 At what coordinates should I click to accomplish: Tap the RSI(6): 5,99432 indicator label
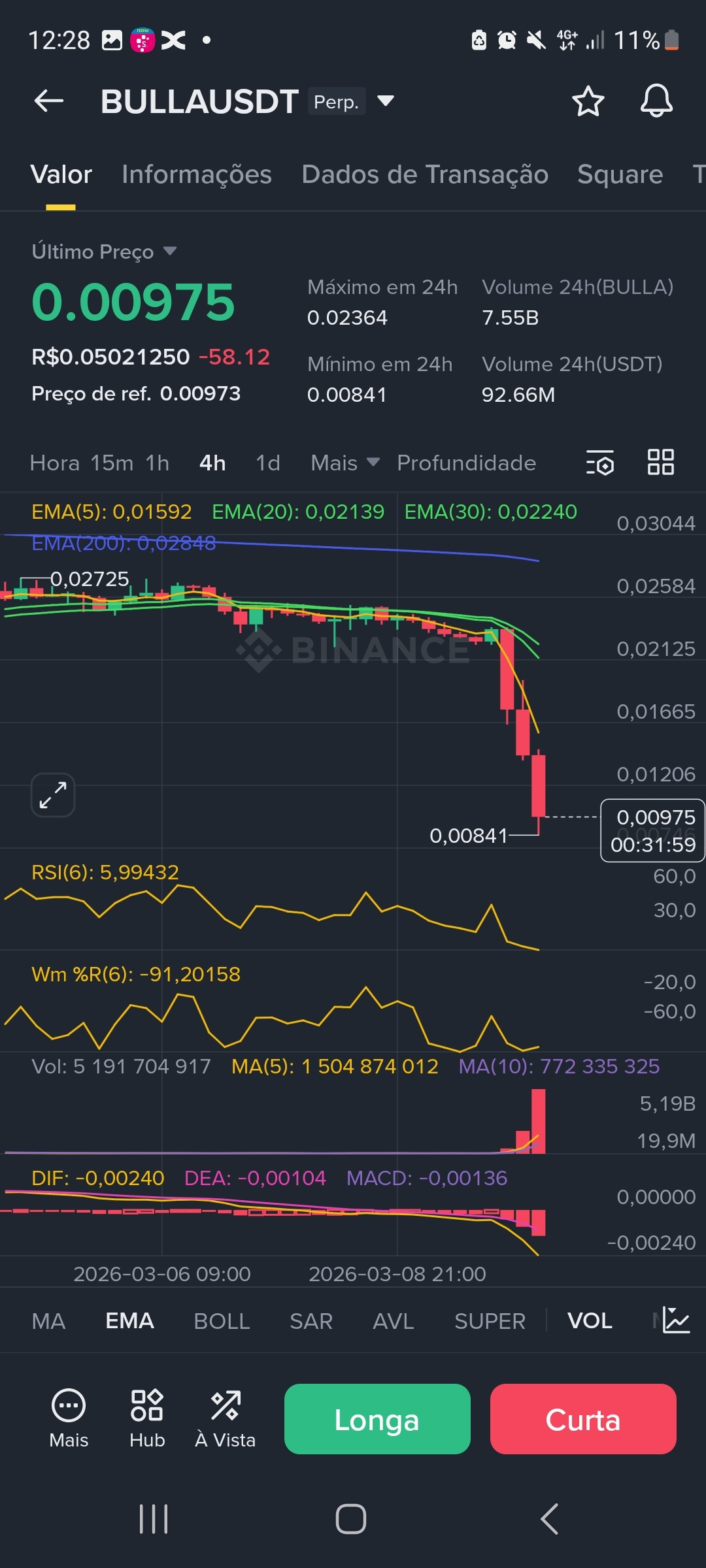click(x=105, y=872)
